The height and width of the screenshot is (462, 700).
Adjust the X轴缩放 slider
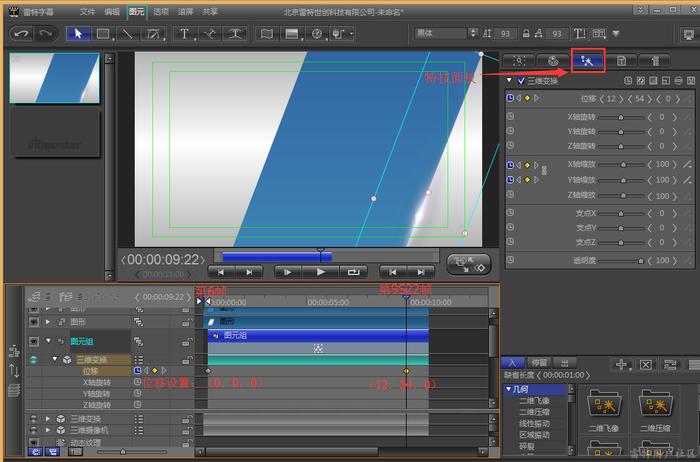pyautogui.click(x=621, y=165)
